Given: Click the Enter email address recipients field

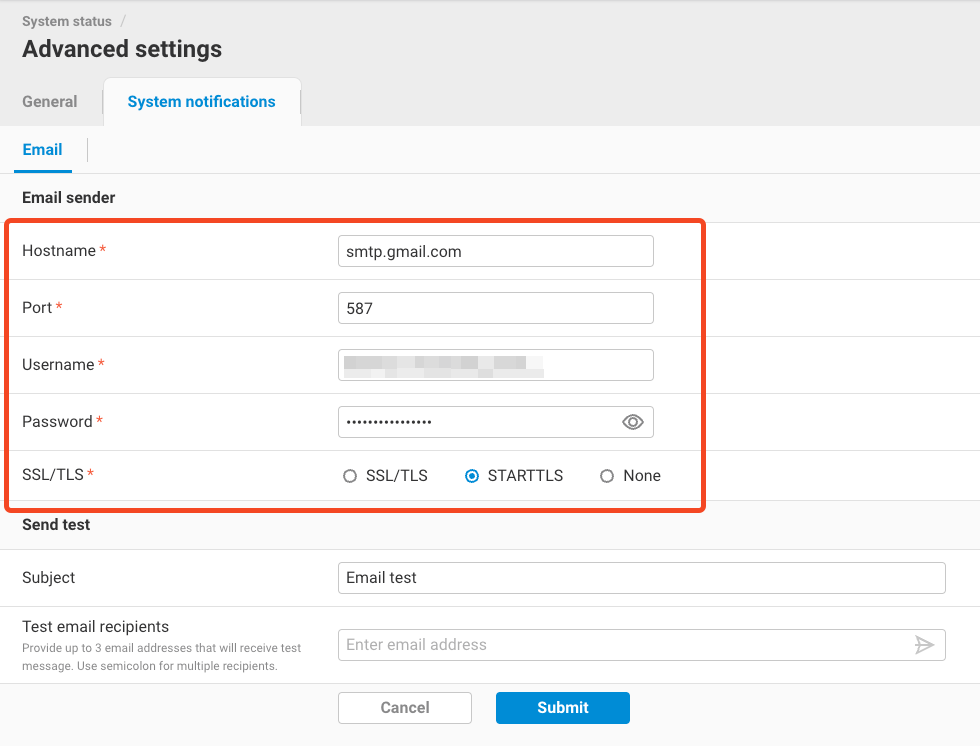Looking at the screenshot, I should pos(620,645).
